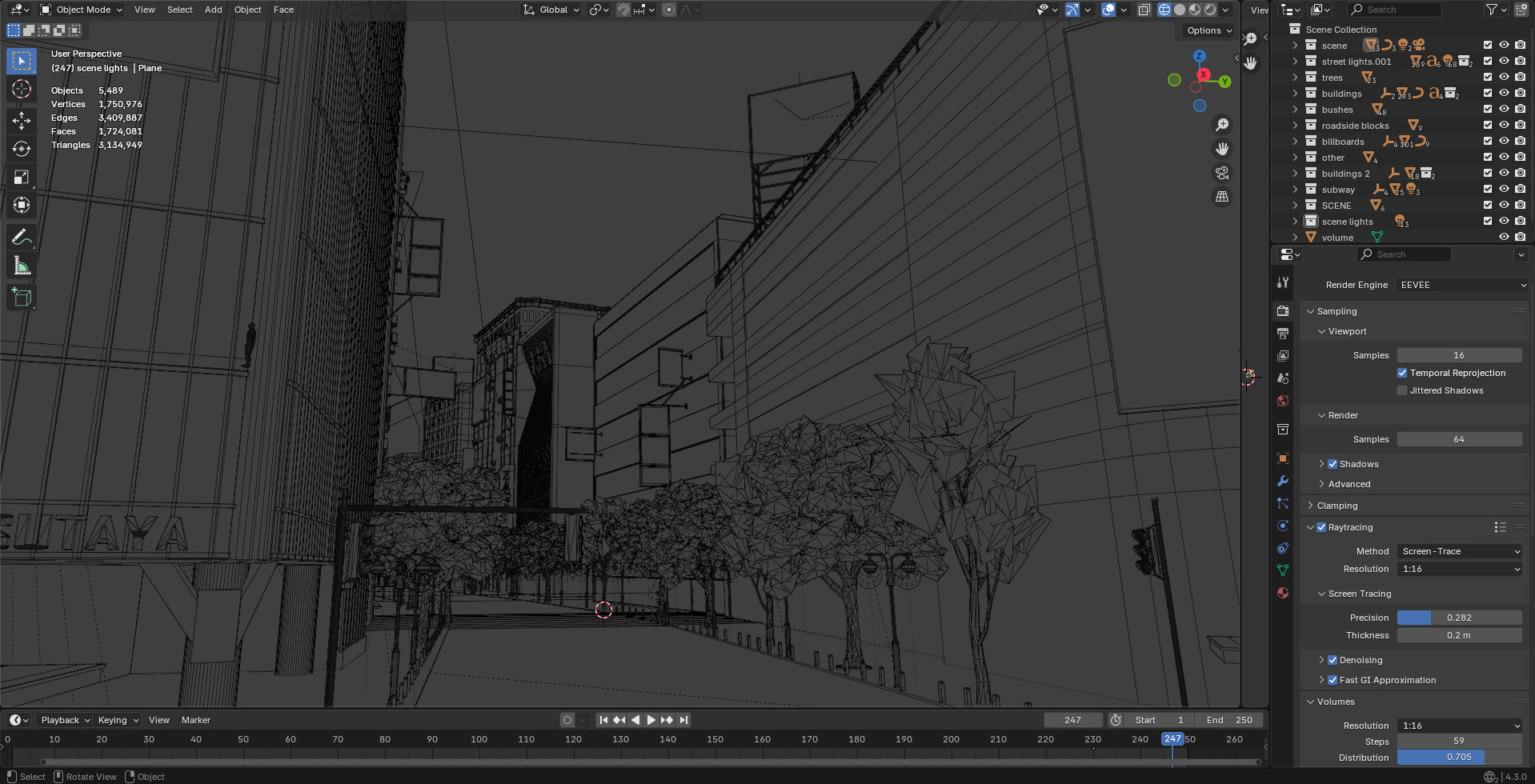Open Global transform orientation dropdown

point(551,10)
